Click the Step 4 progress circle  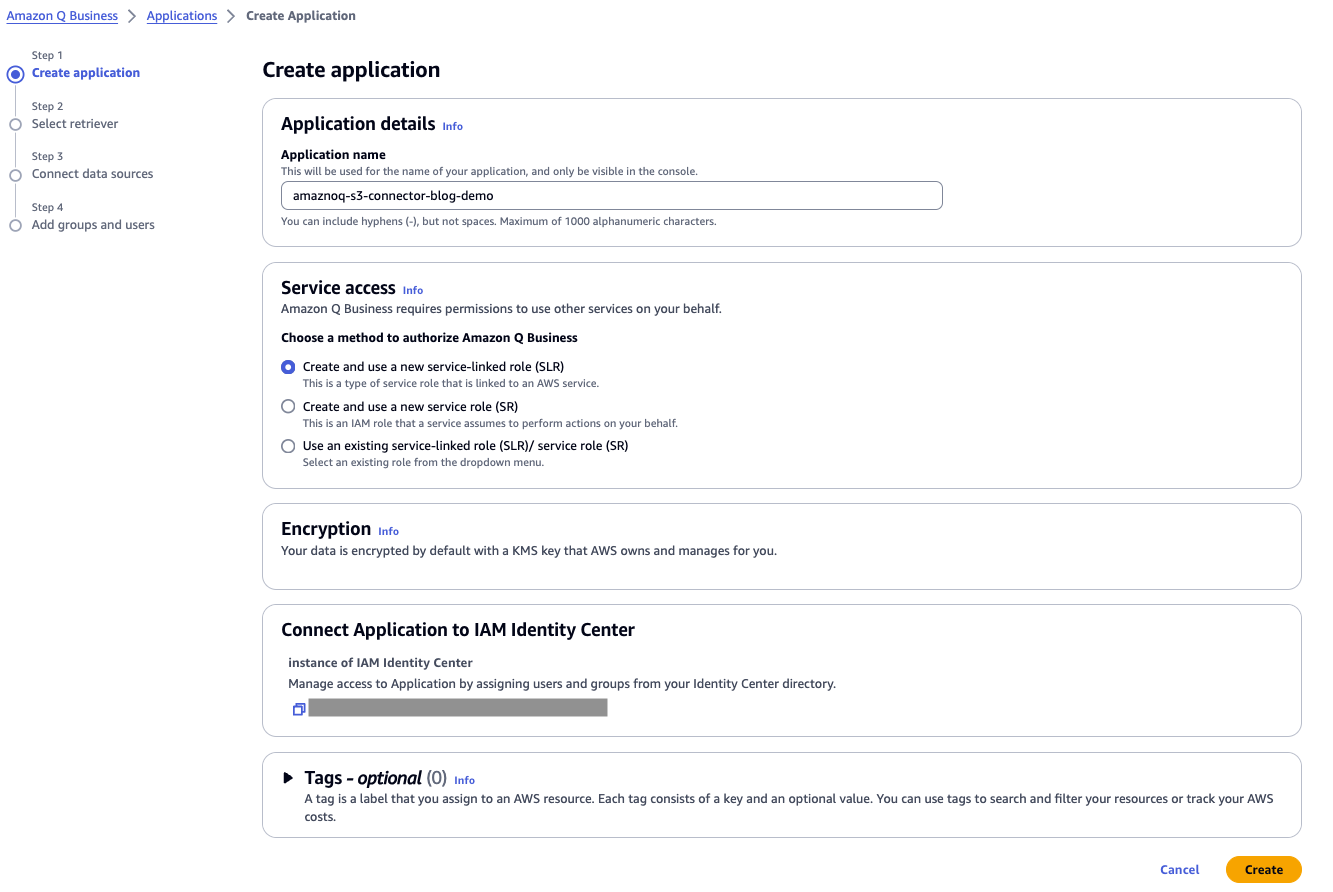click(15, 225)
